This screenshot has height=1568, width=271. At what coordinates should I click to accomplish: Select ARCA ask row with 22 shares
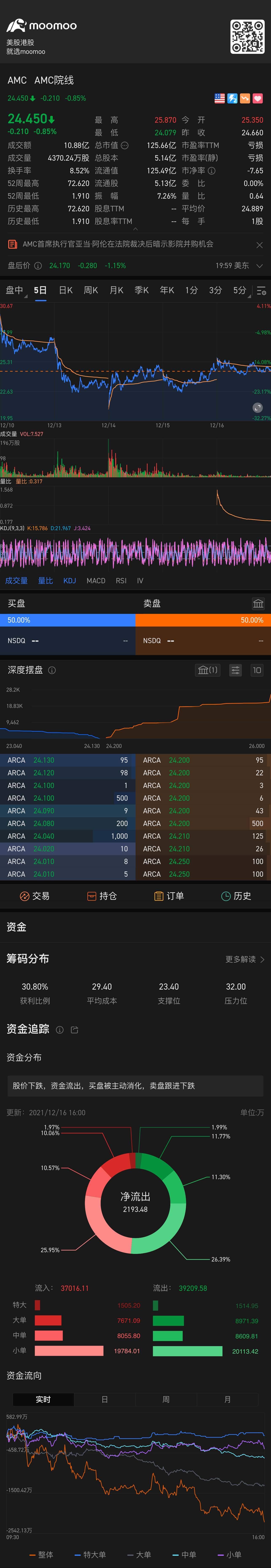203,773
